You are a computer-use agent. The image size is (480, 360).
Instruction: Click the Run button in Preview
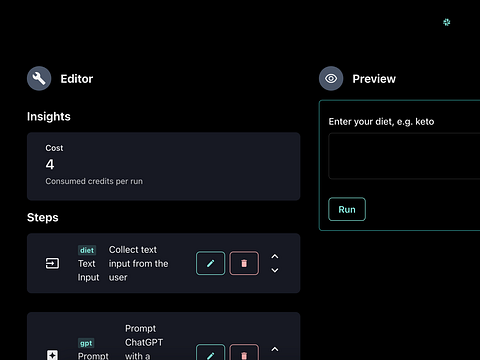coord(347,209)
